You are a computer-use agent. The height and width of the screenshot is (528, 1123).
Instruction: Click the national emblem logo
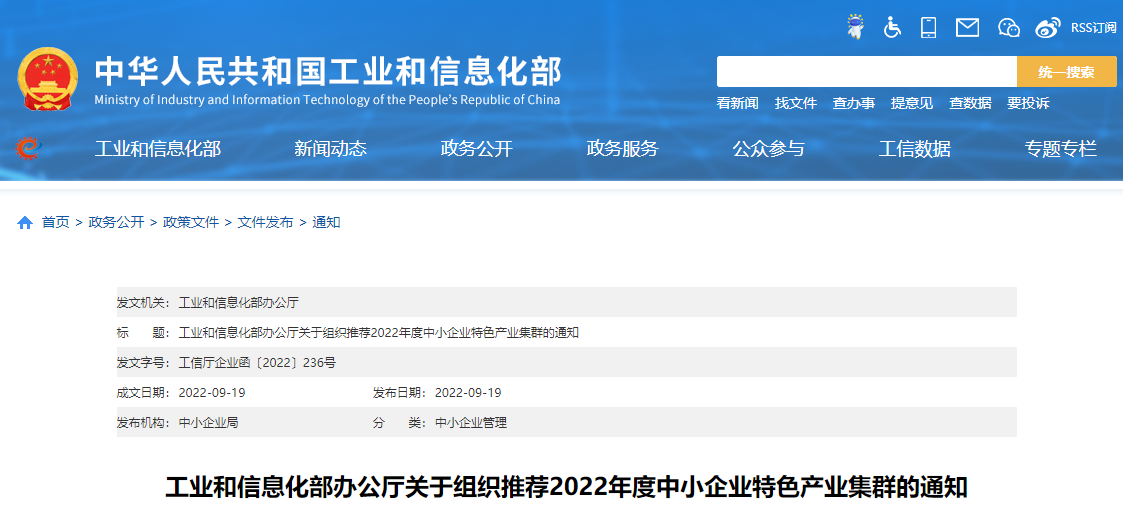point(47,80)
